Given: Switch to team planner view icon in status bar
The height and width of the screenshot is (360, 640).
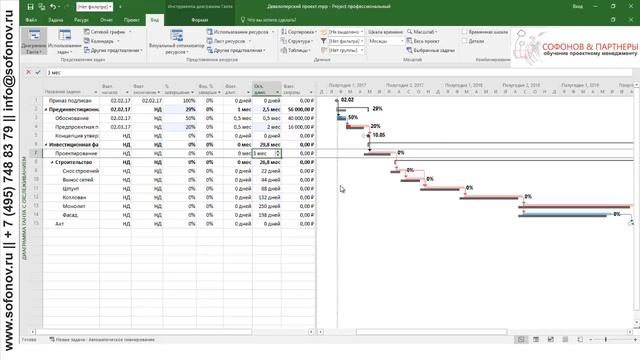Looking at the screenshot, I should (551, 340).
